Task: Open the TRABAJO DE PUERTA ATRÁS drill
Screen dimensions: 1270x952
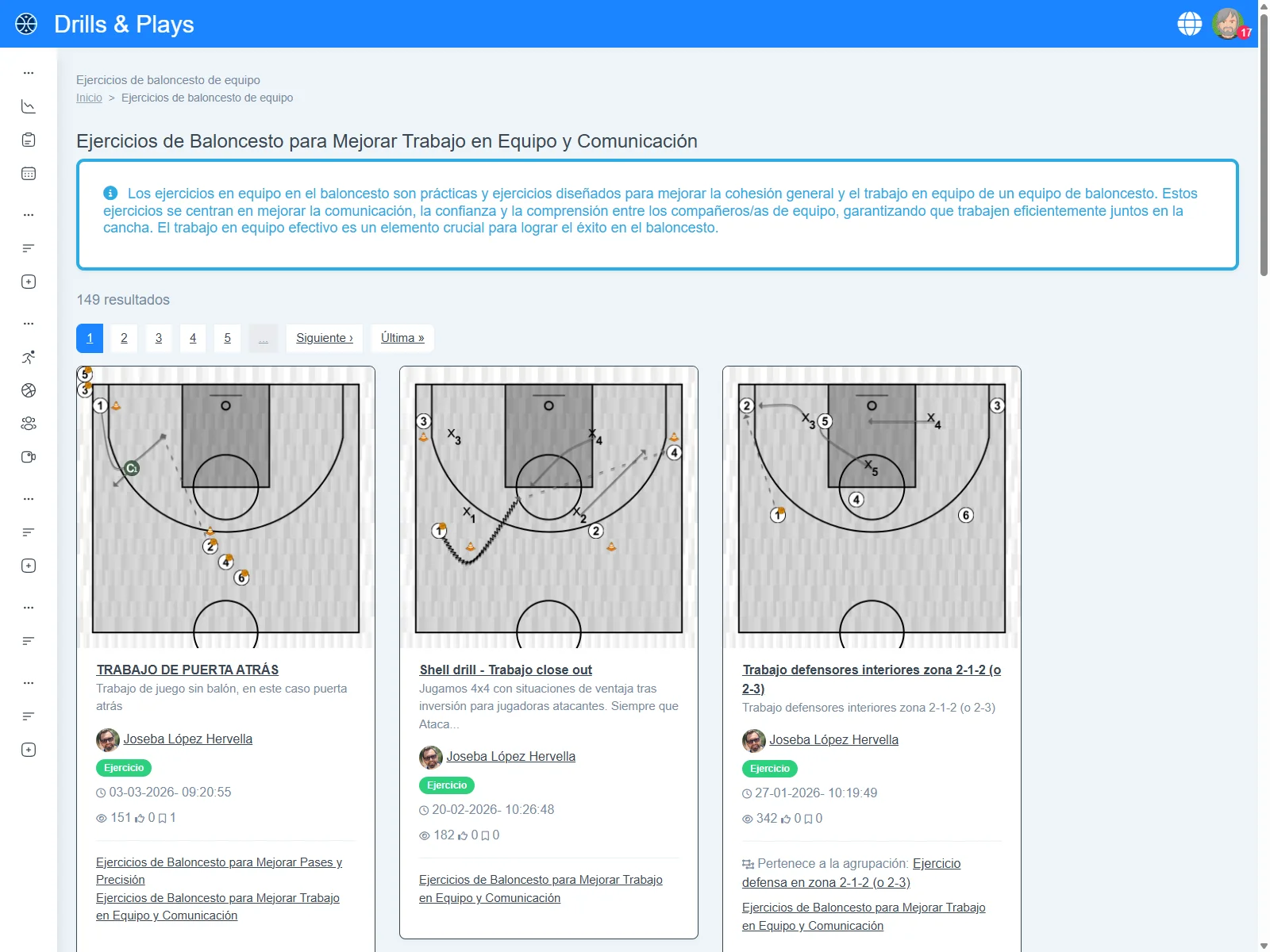Action: pos(187,669)
